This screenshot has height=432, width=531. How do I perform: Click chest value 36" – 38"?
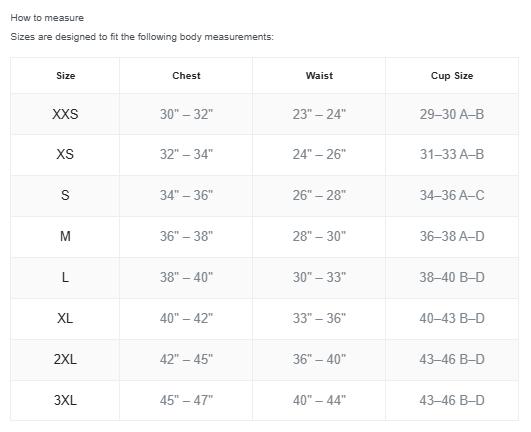pyautogui.click(x=186, y=236)
